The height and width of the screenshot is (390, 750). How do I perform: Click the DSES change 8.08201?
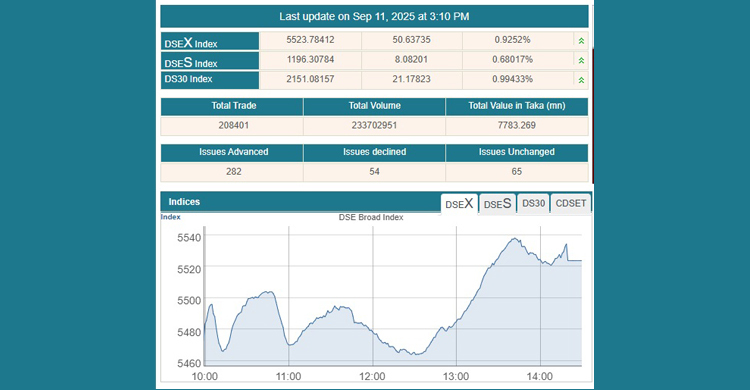[411, 59]
